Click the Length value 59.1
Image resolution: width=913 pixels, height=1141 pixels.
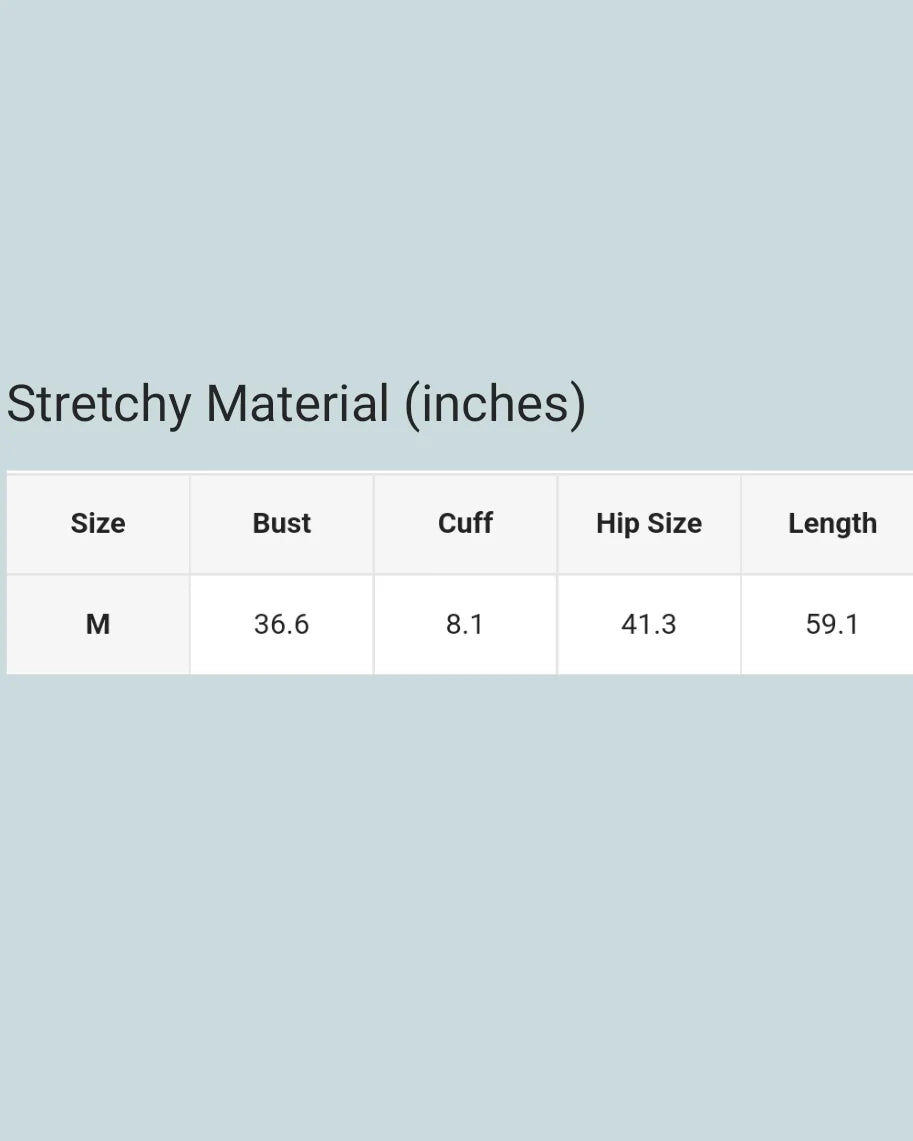832,624
